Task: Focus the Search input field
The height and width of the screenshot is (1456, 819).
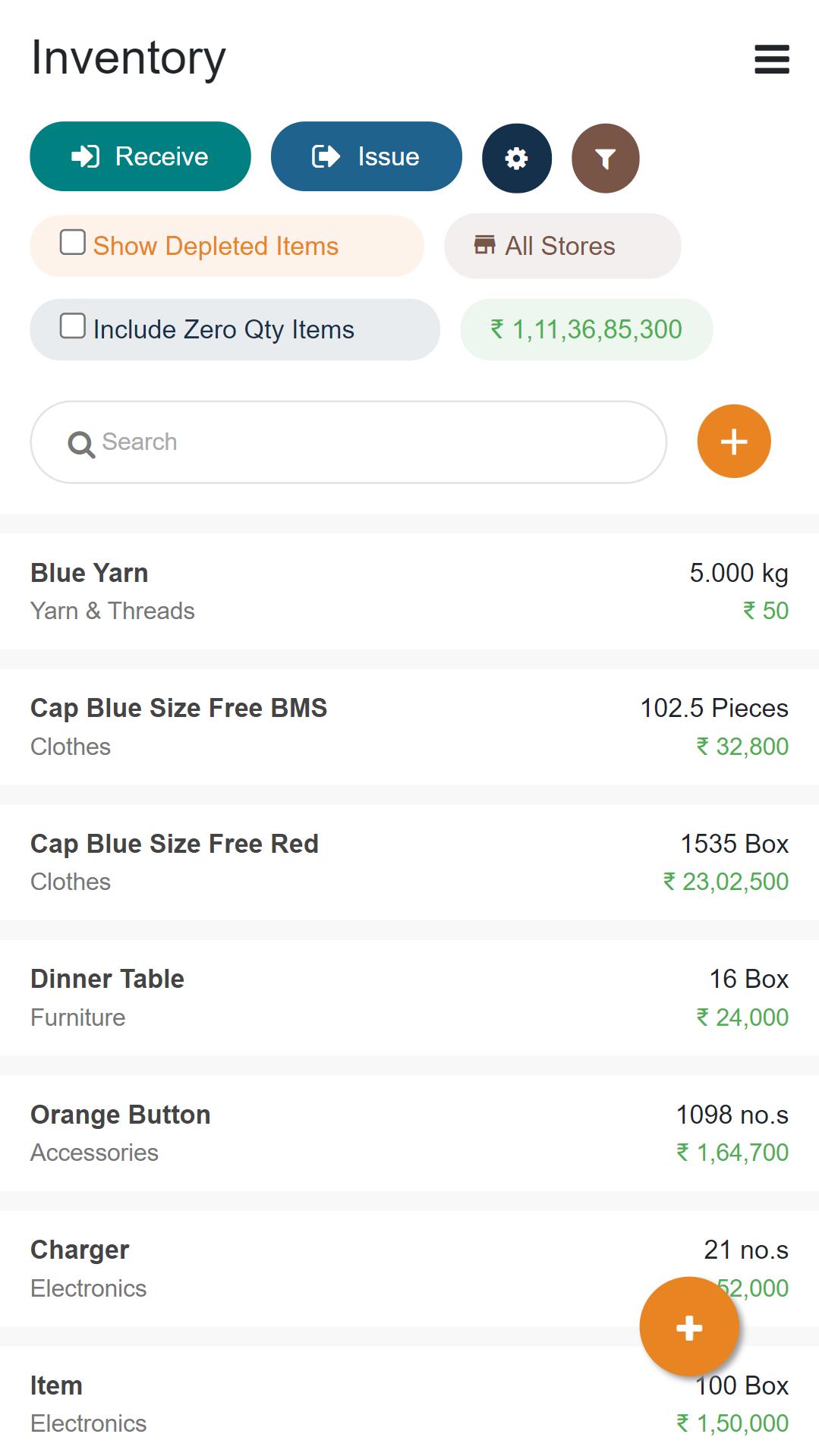Action: pyautogui.click(x=348, y=442)
